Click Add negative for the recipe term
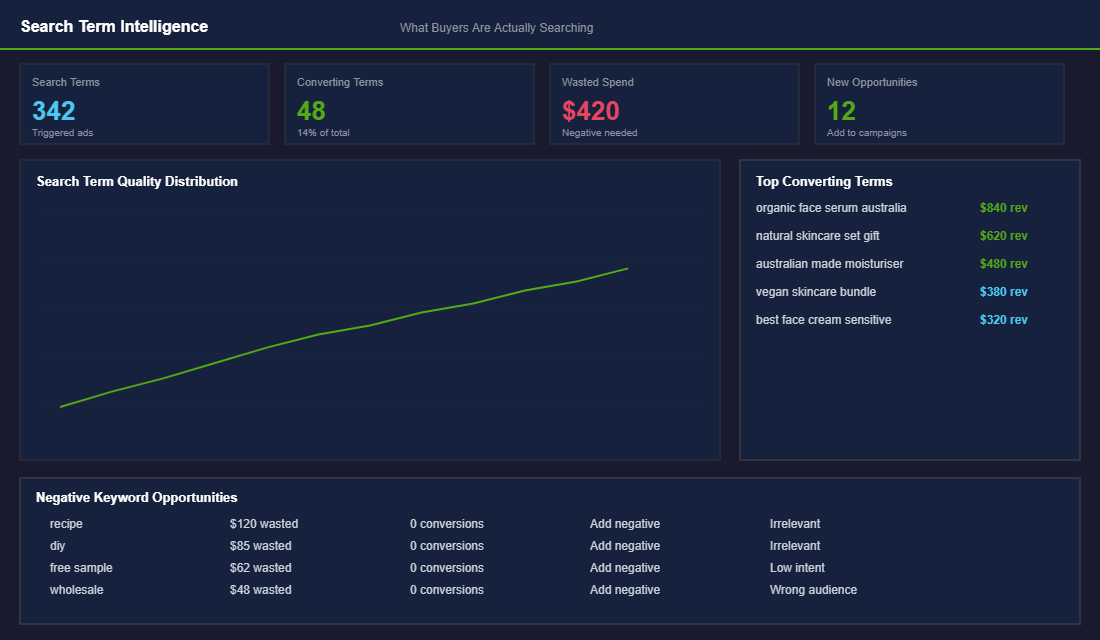This screenshot has width=1100, height=640. 624,523
